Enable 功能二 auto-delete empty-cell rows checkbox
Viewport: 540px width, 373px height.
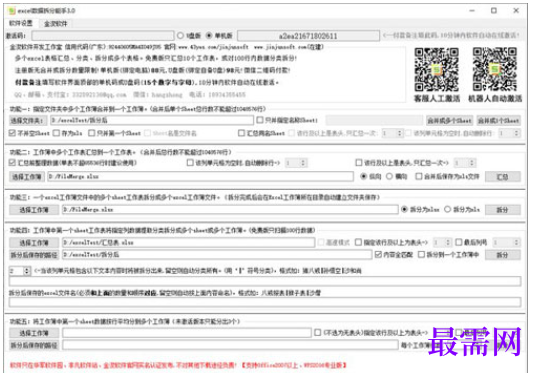(x=190, y=163)
